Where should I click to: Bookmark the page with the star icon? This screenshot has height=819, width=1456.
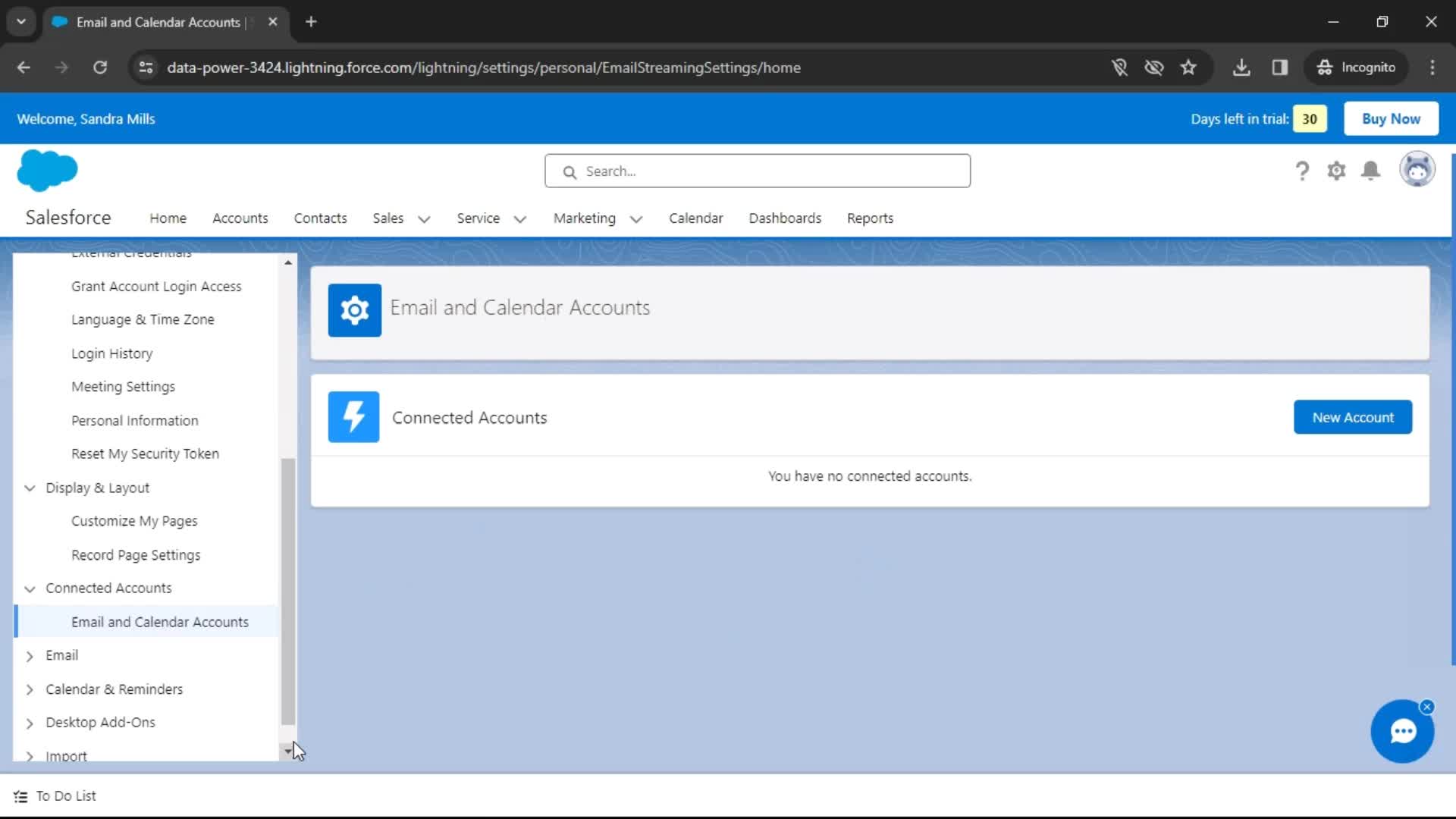(1188, 67)
